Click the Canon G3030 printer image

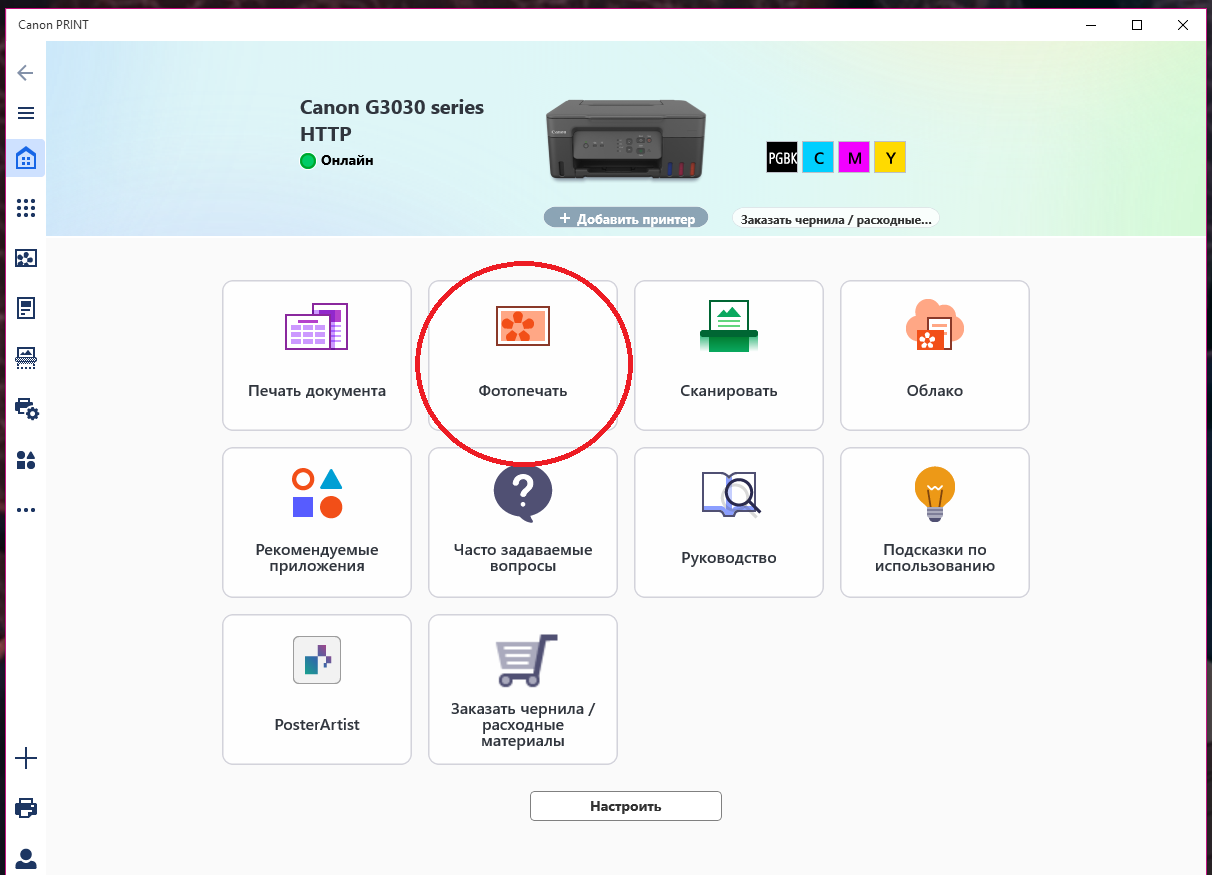626,140
